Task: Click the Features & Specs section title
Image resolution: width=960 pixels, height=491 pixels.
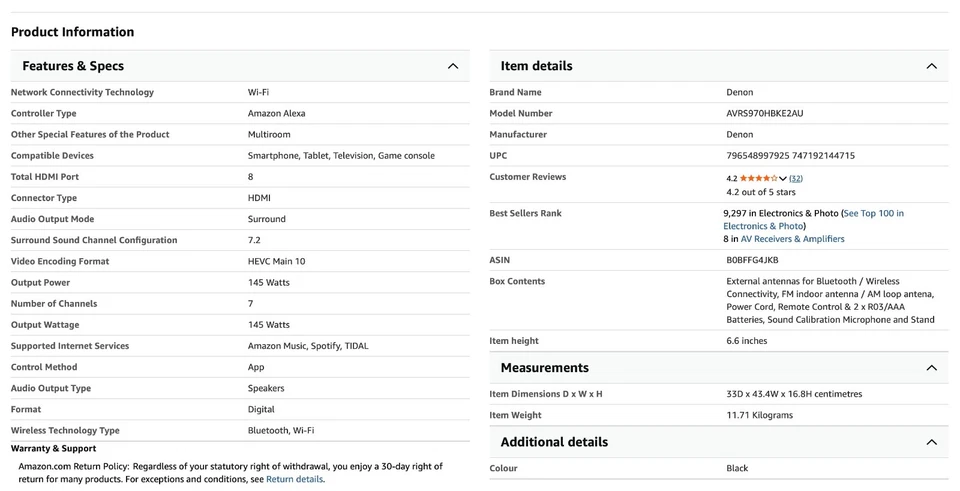Action: (x=73, y=66)
